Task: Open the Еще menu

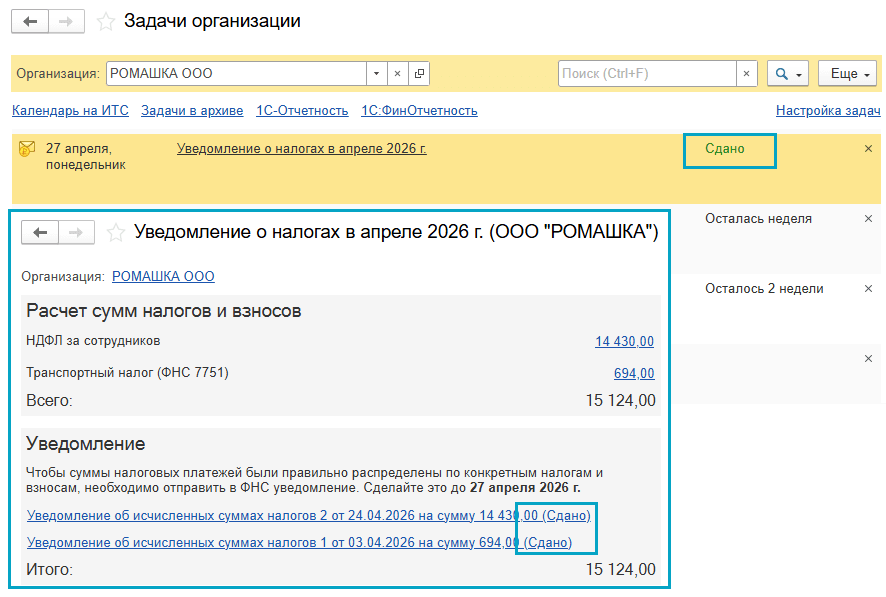Action: 848,73
